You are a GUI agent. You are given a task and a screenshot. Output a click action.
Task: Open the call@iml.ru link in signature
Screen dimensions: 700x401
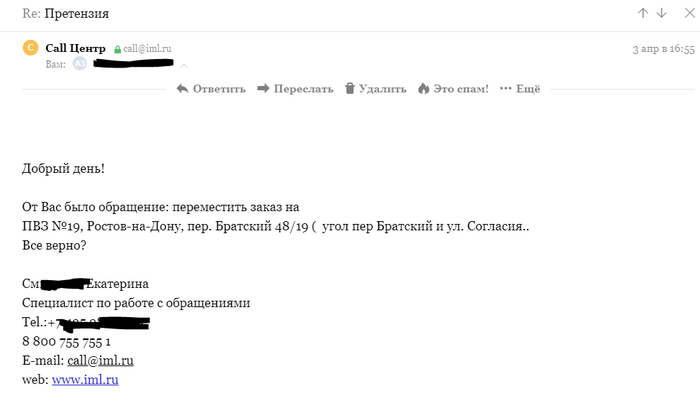(100, 360)
